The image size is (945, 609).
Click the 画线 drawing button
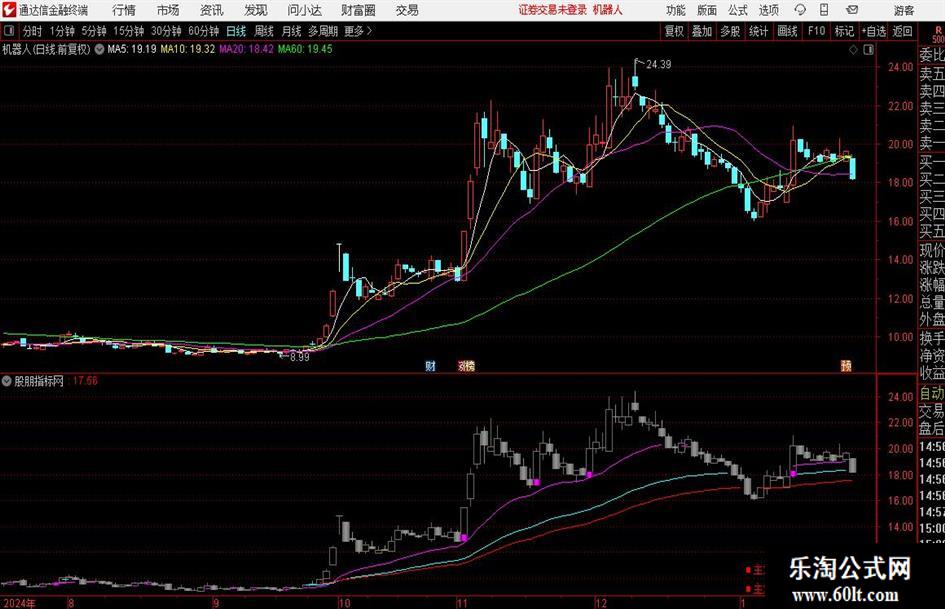click(x=787, y=31)
